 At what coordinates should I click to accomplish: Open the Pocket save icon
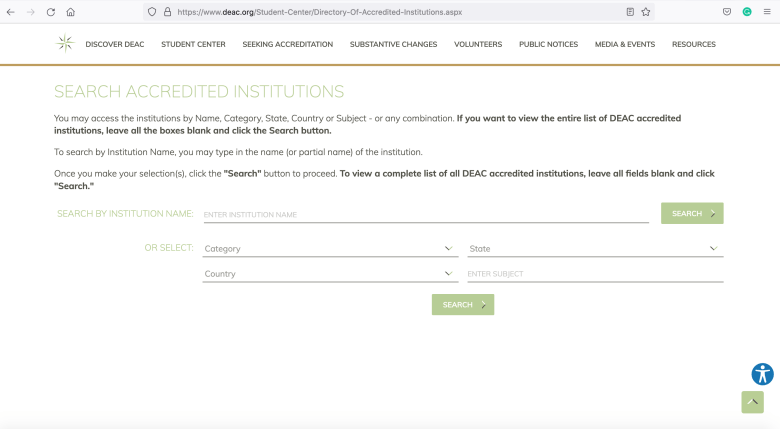tap(727, 12)
